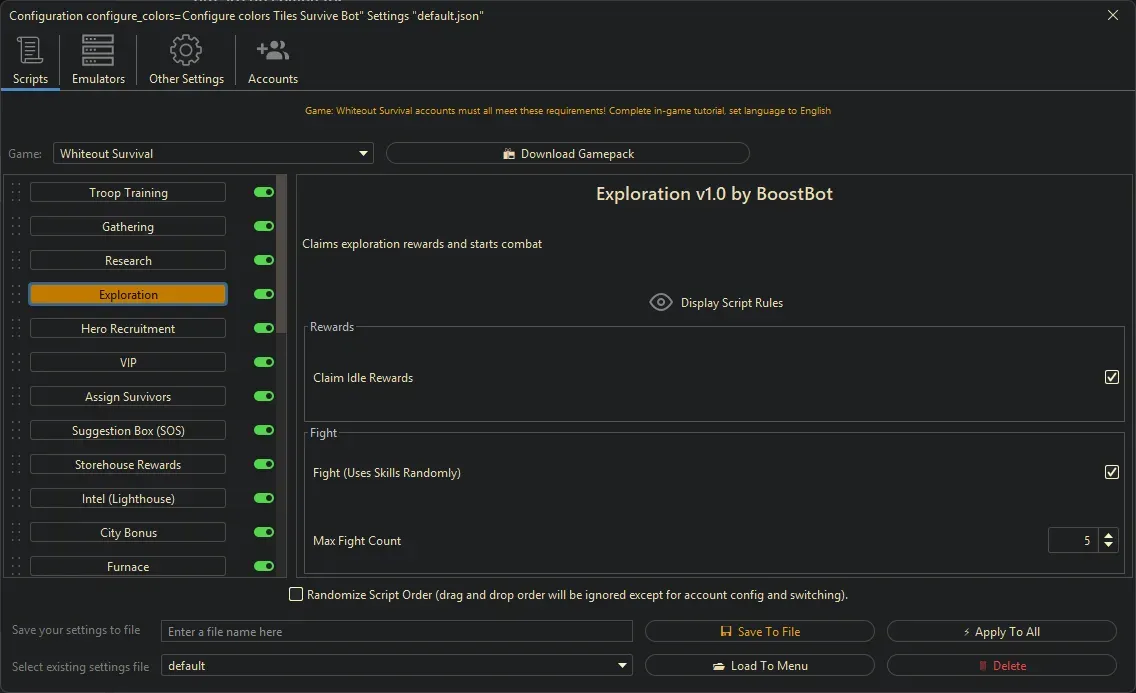Uncheck the Claim Idle Rewards checkbox
The image size is (1136, 693).
(1111, 377)
